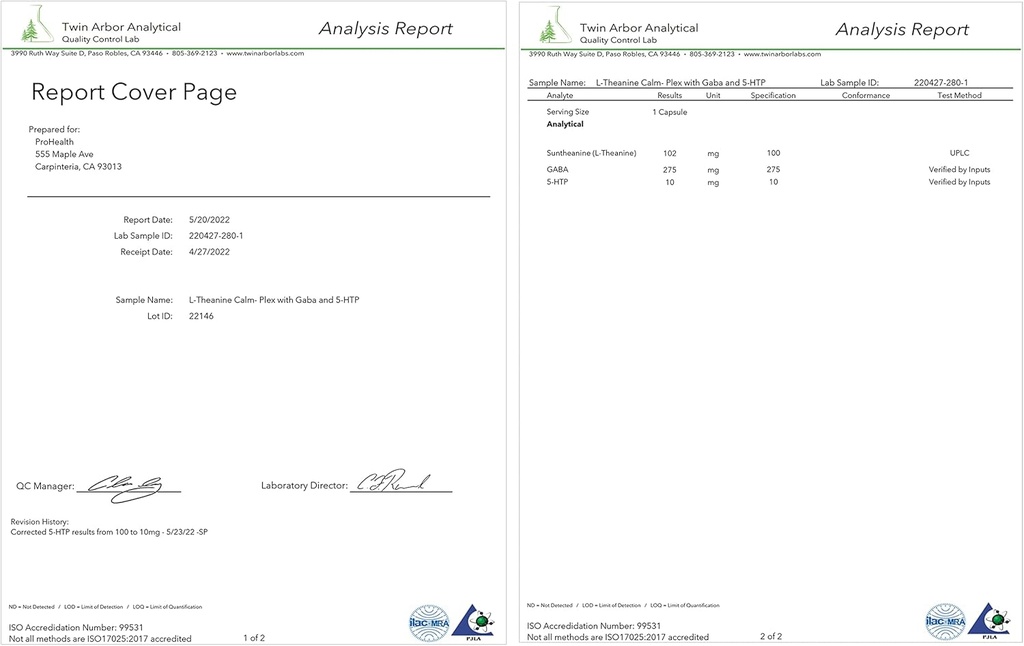Click the PJLA logo on page 2

point(989,620)
